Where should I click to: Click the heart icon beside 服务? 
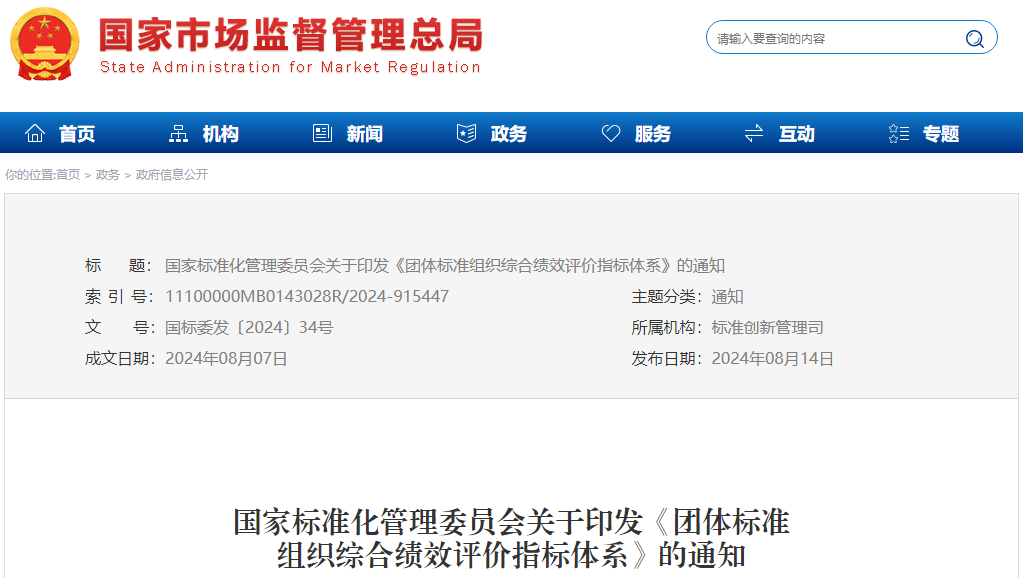click(x=611, y=133)
